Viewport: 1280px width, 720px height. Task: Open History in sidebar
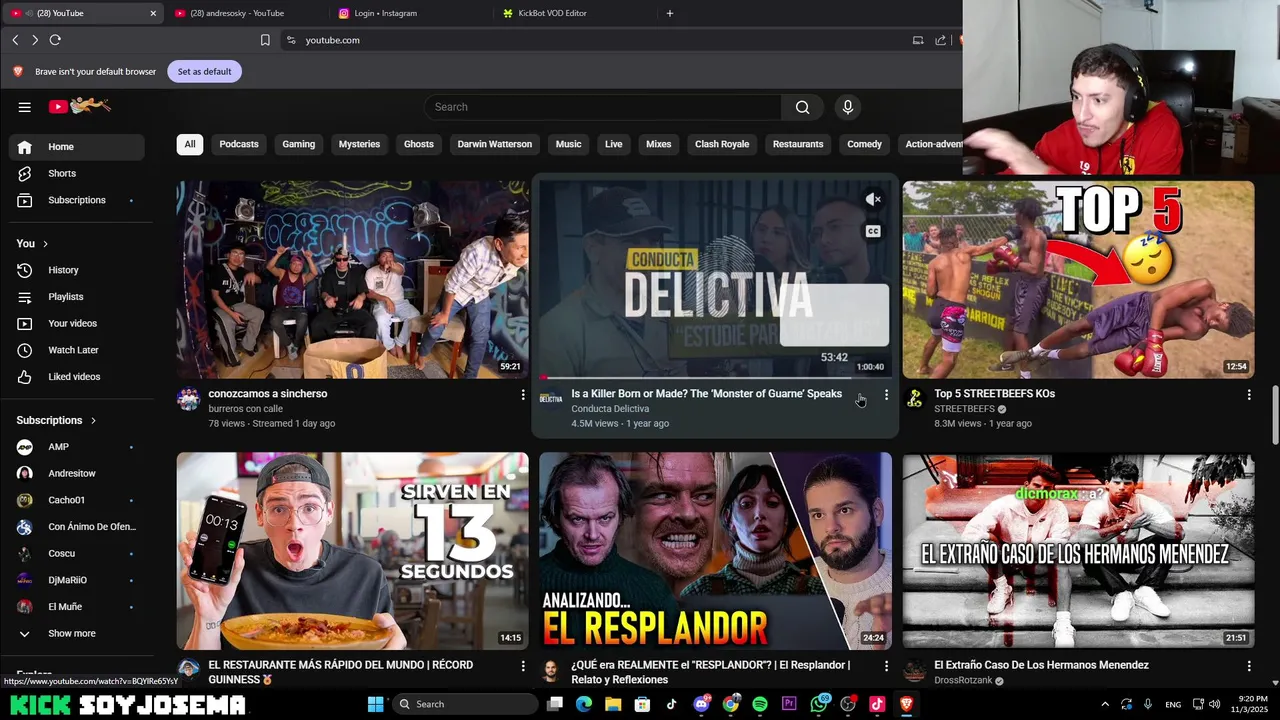[x=77, y=270]
